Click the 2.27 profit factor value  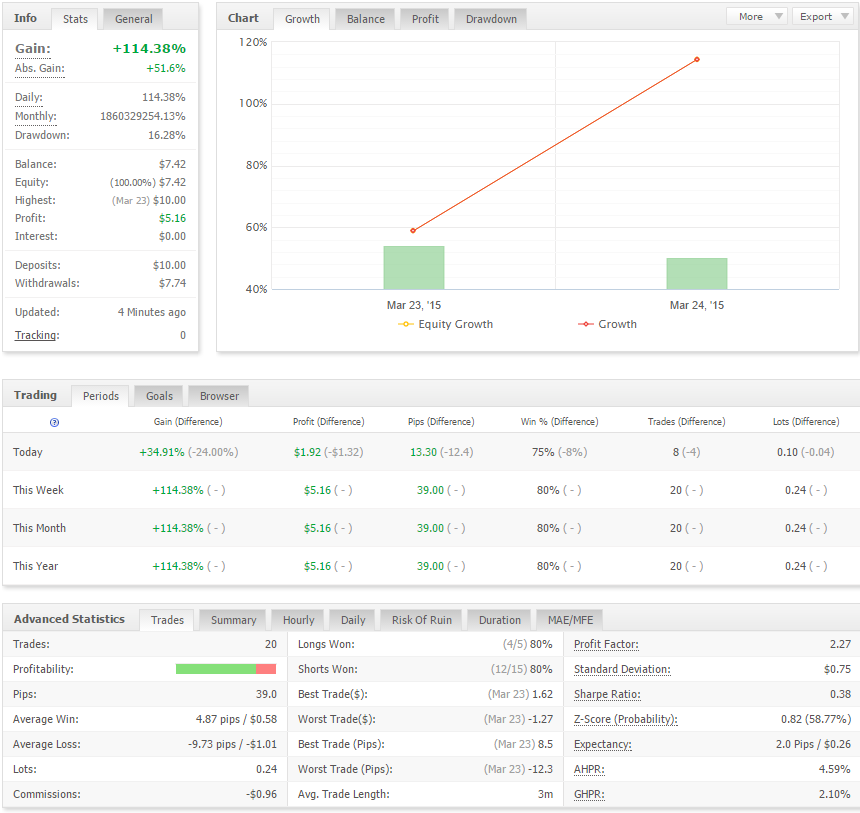tap(840, 645)
